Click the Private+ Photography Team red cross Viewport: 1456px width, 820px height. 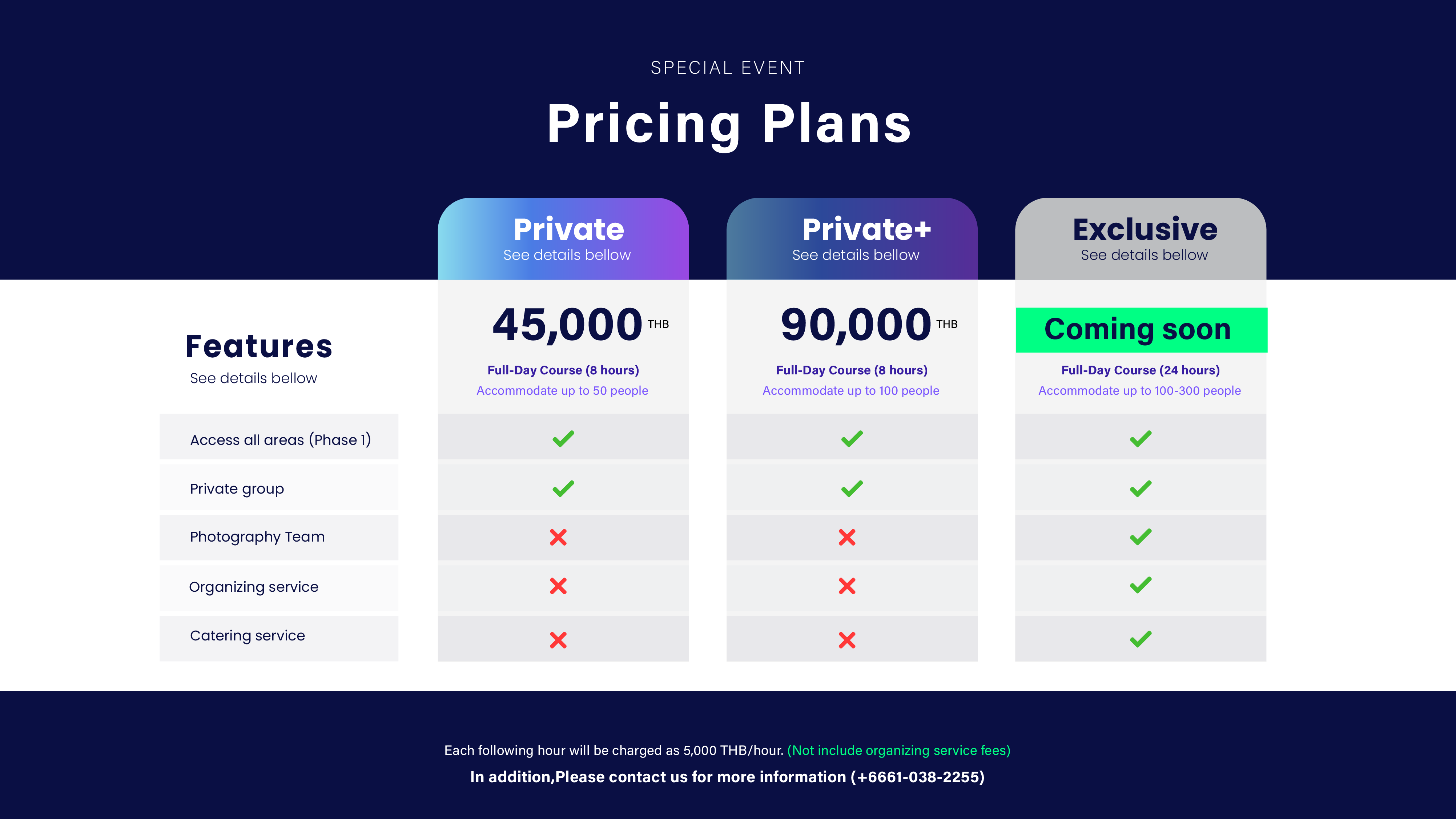click(847, 537)
